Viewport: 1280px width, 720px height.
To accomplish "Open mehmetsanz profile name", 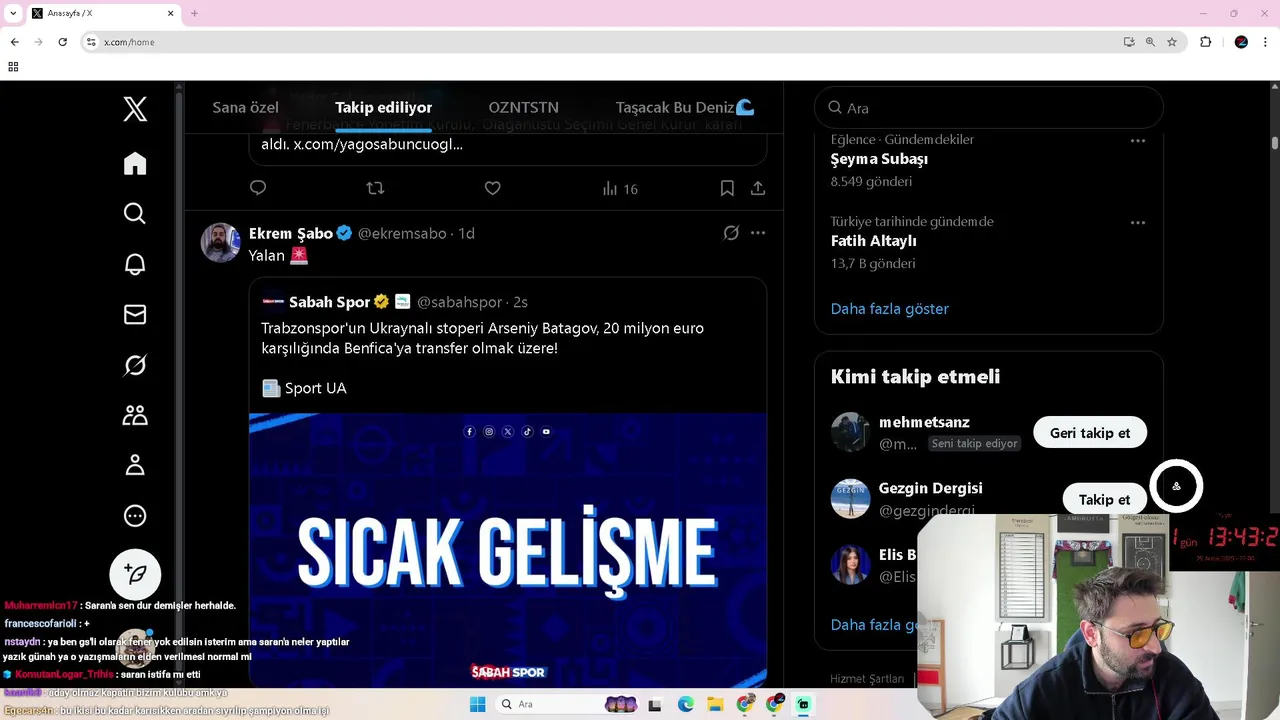I will pos(924,422).
